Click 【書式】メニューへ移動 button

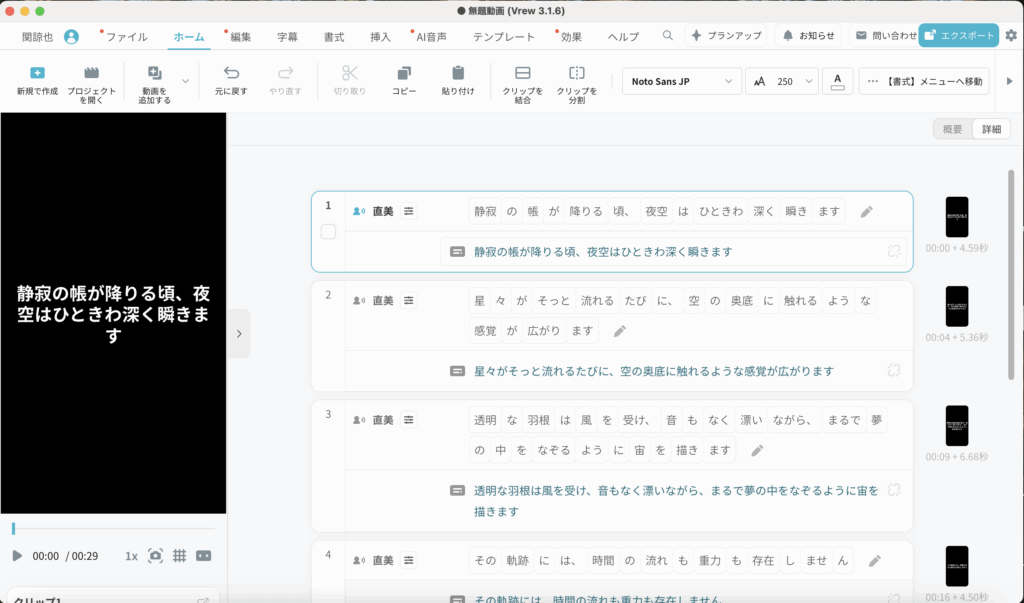pos(924,81)
